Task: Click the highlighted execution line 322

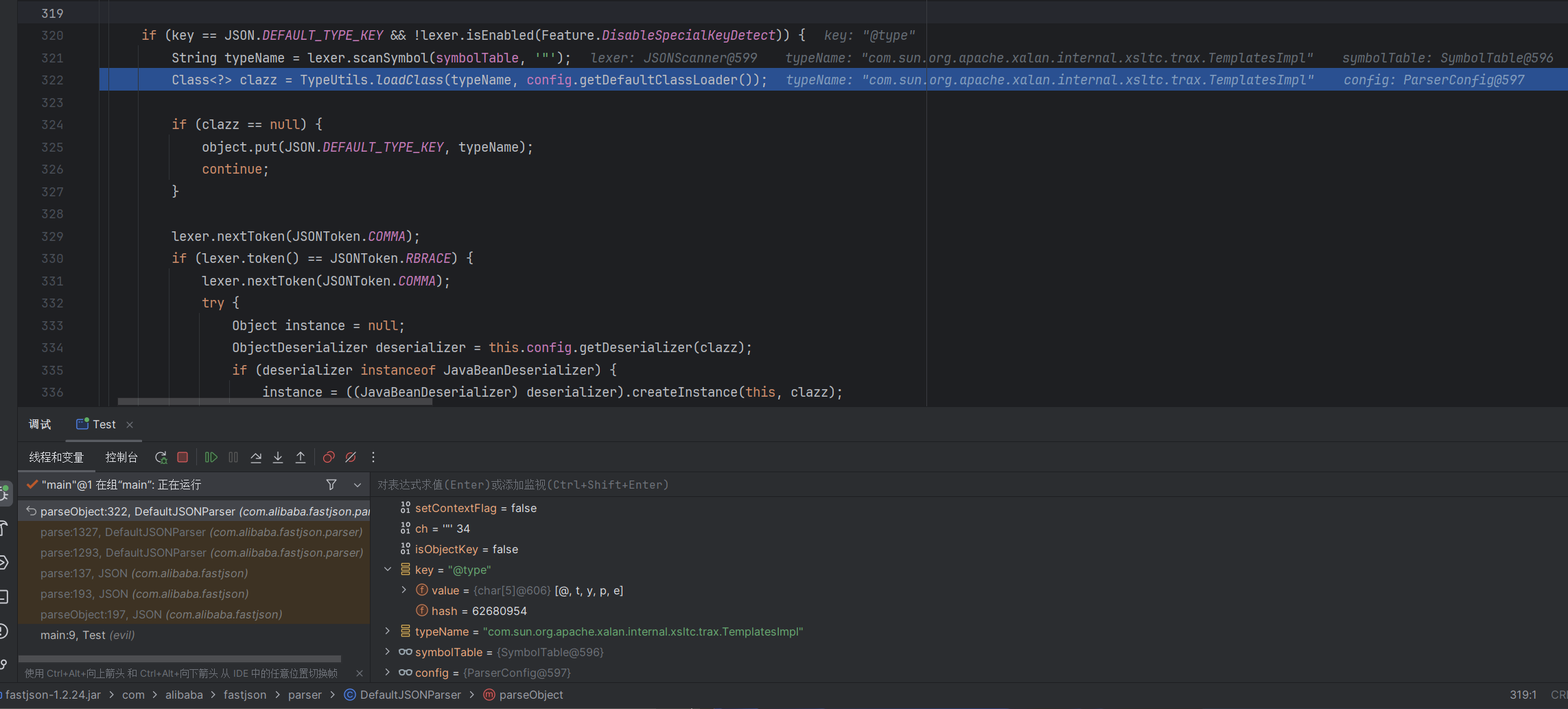Action: coord(833,80)
